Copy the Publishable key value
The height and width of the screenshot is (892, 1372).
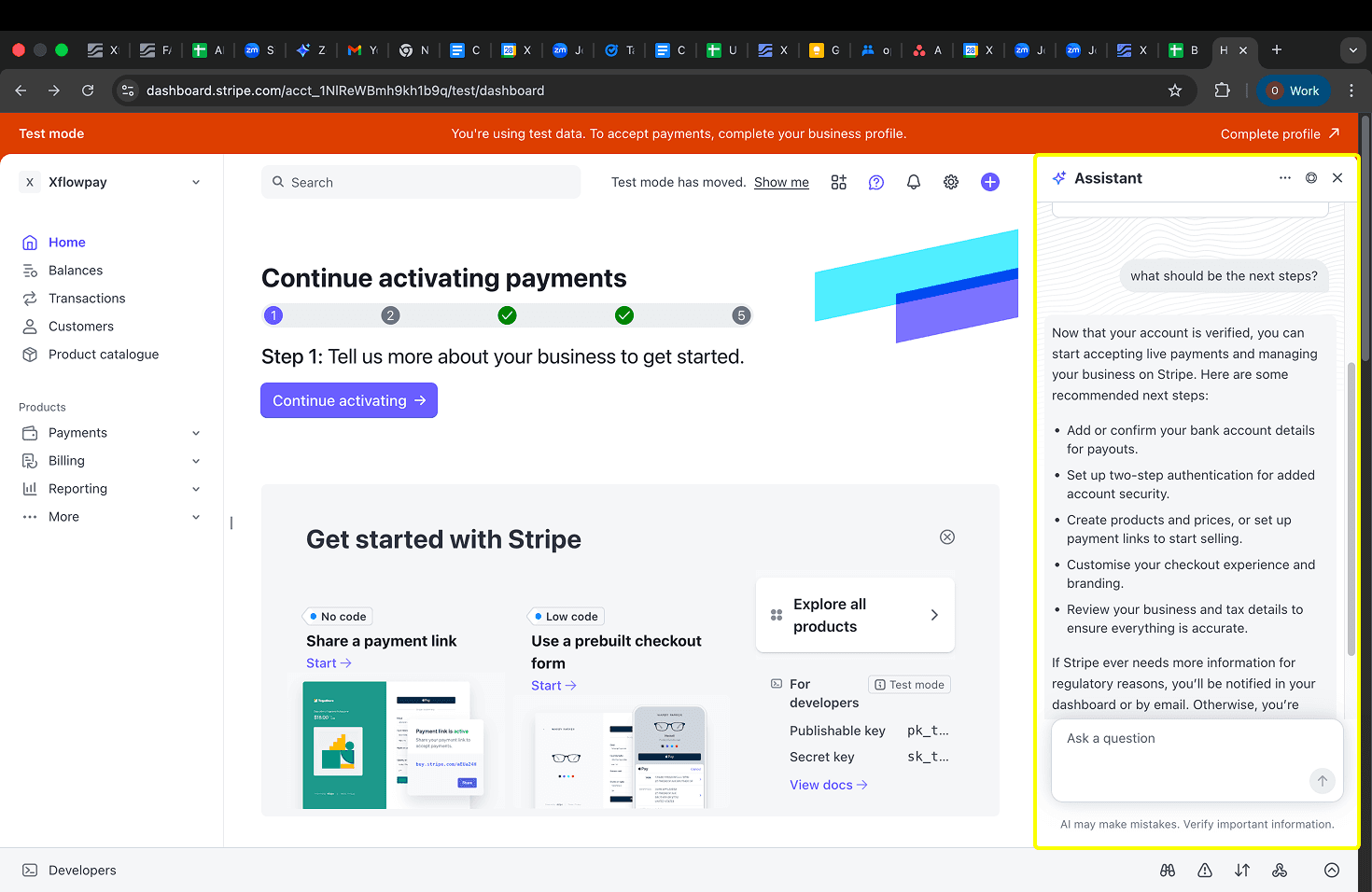pyautogui.click(x=928, y=732)
